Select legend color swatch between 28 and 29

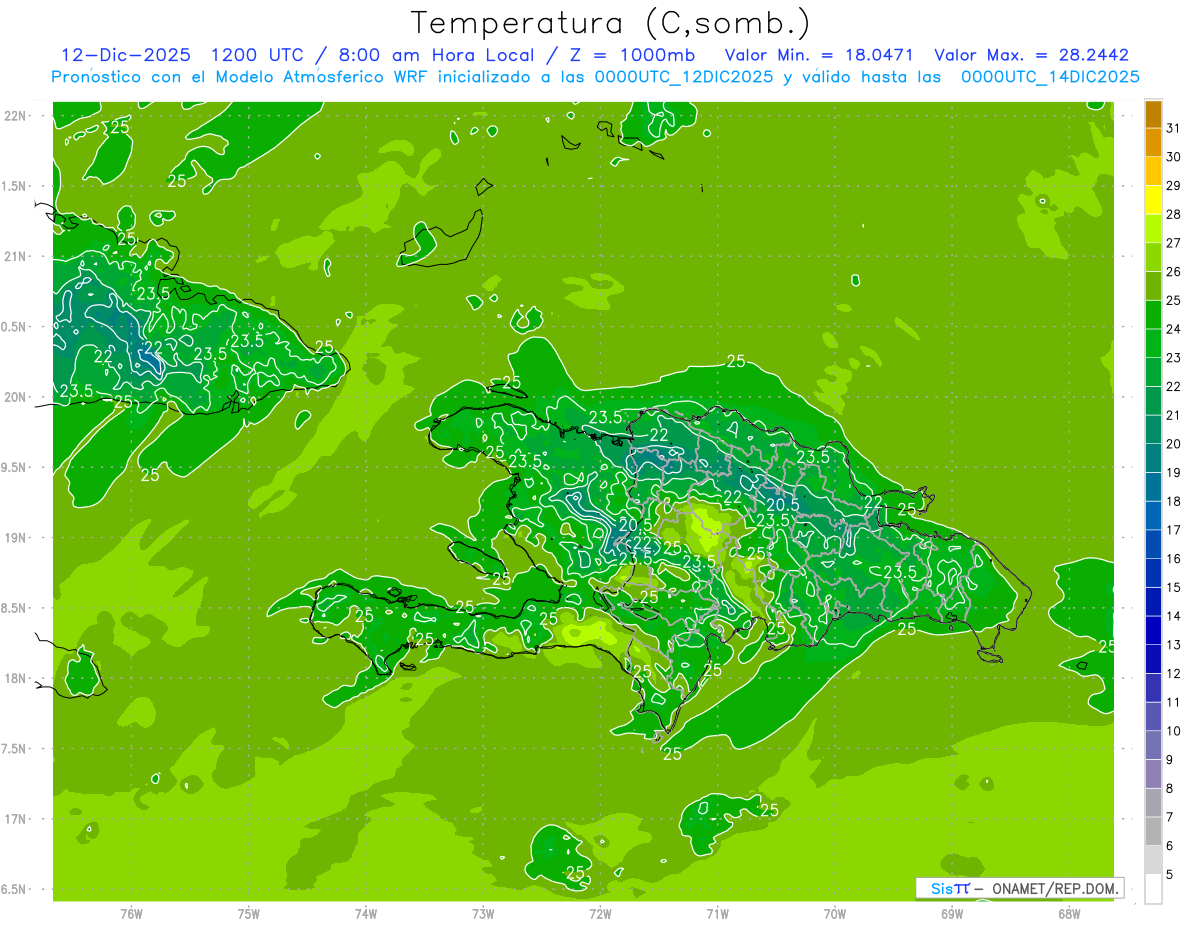coord(1153,200)
